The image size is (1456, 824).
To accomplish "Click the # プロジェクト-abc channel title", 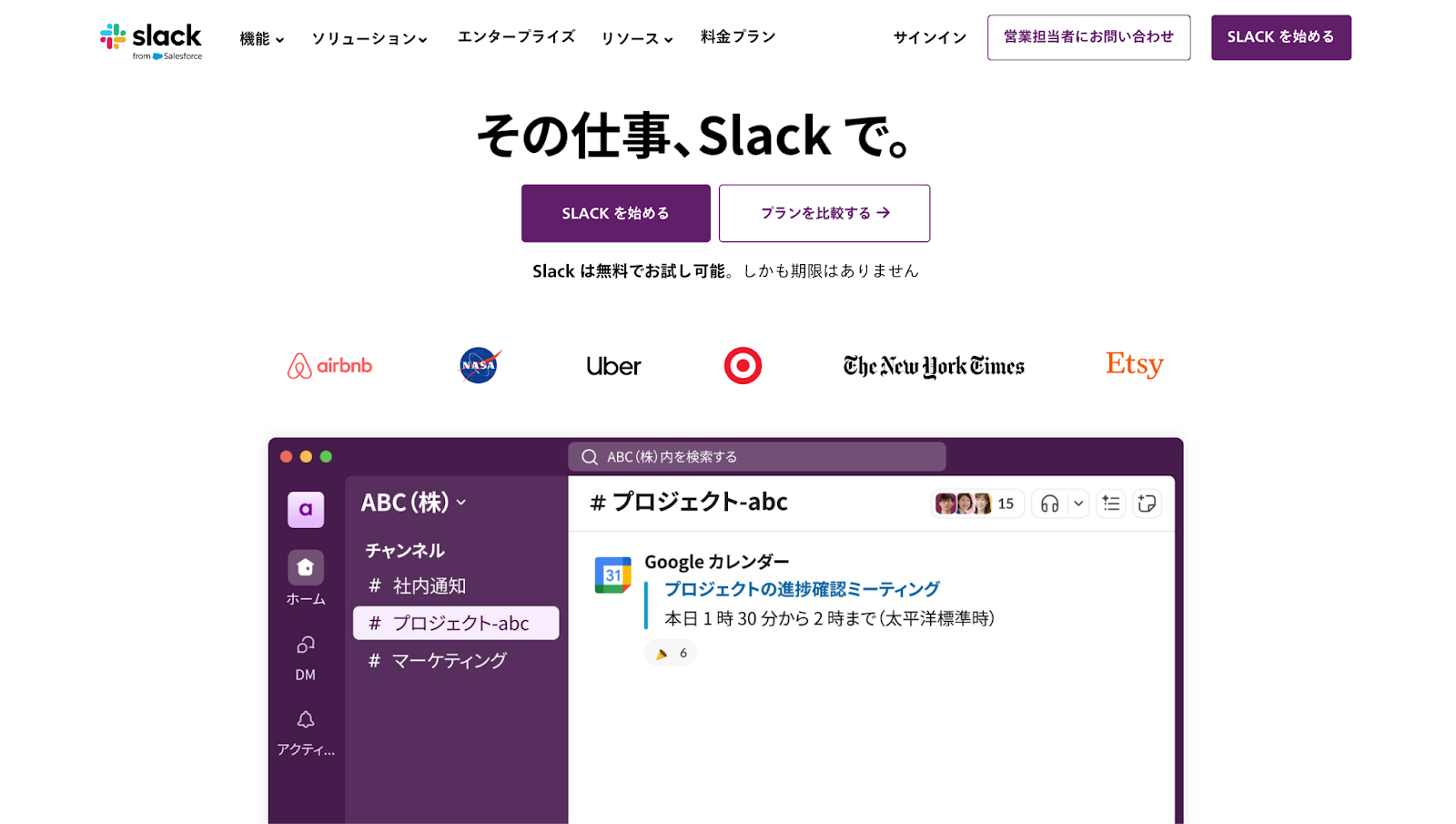I will [689, 502].
